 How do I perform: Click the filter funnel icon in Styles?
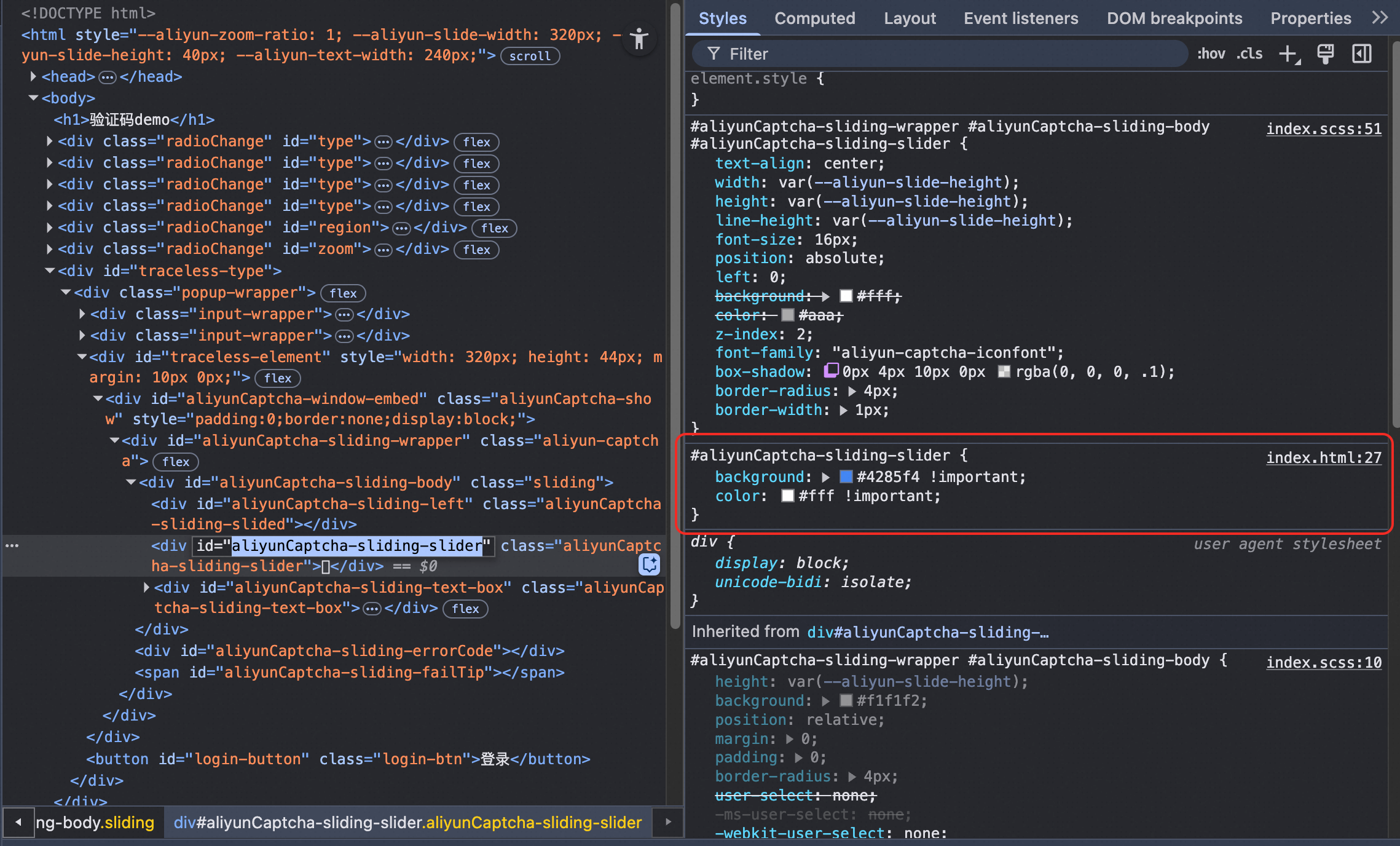coord(713,54)
